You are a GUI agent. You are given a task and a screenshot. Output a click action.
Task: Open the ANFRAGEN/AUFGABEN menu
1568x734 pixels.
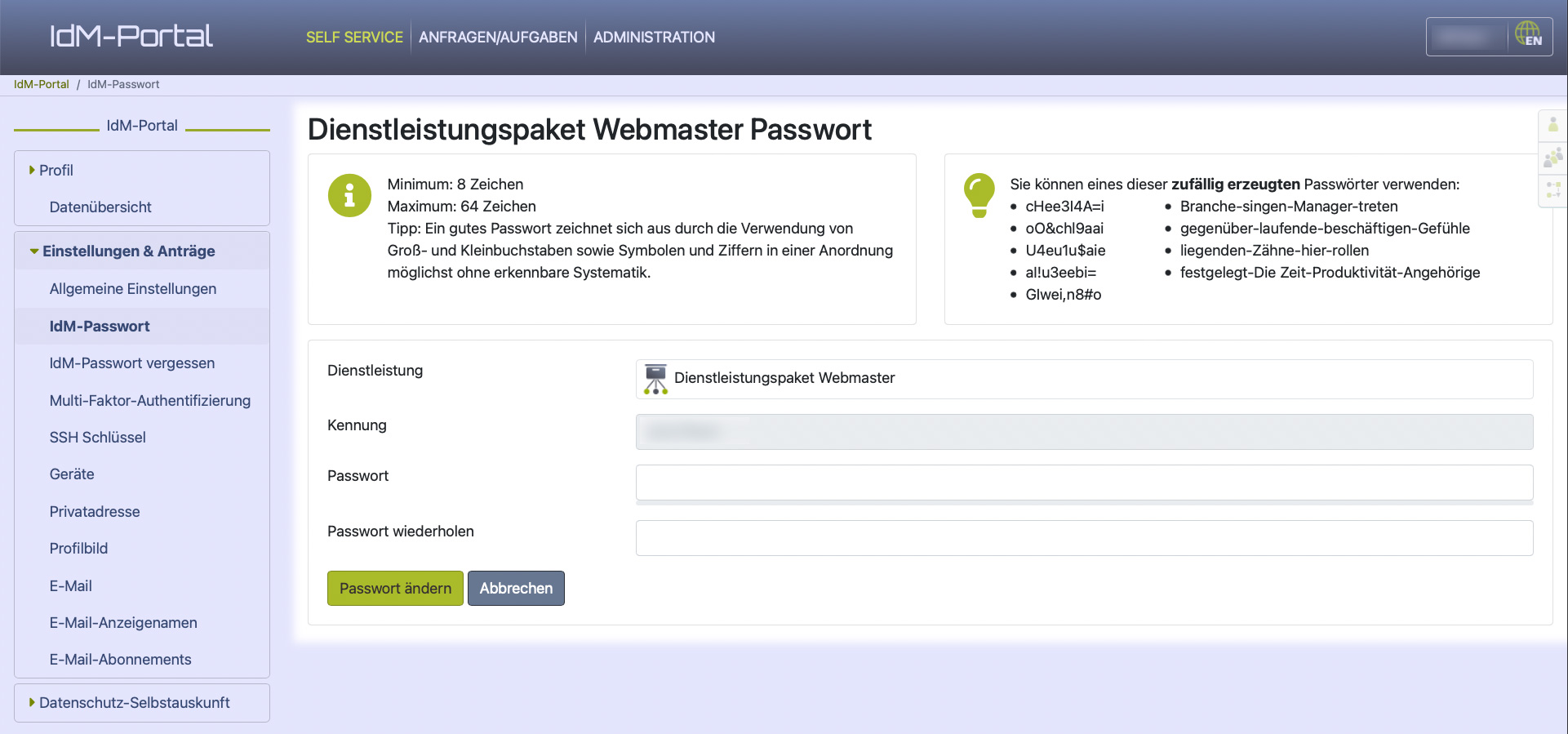[498, 38]
